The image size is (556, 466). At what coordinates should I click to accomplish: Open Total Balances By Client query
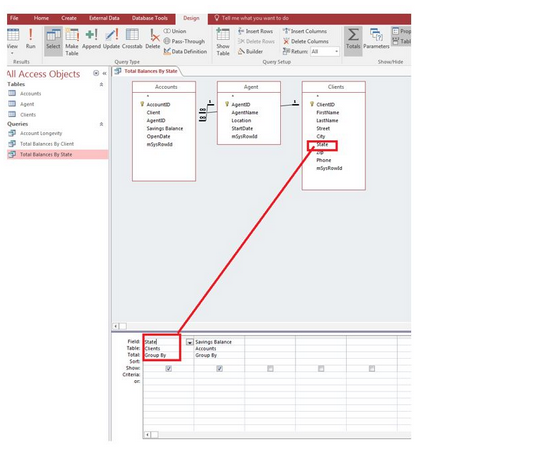coord(47,144)
